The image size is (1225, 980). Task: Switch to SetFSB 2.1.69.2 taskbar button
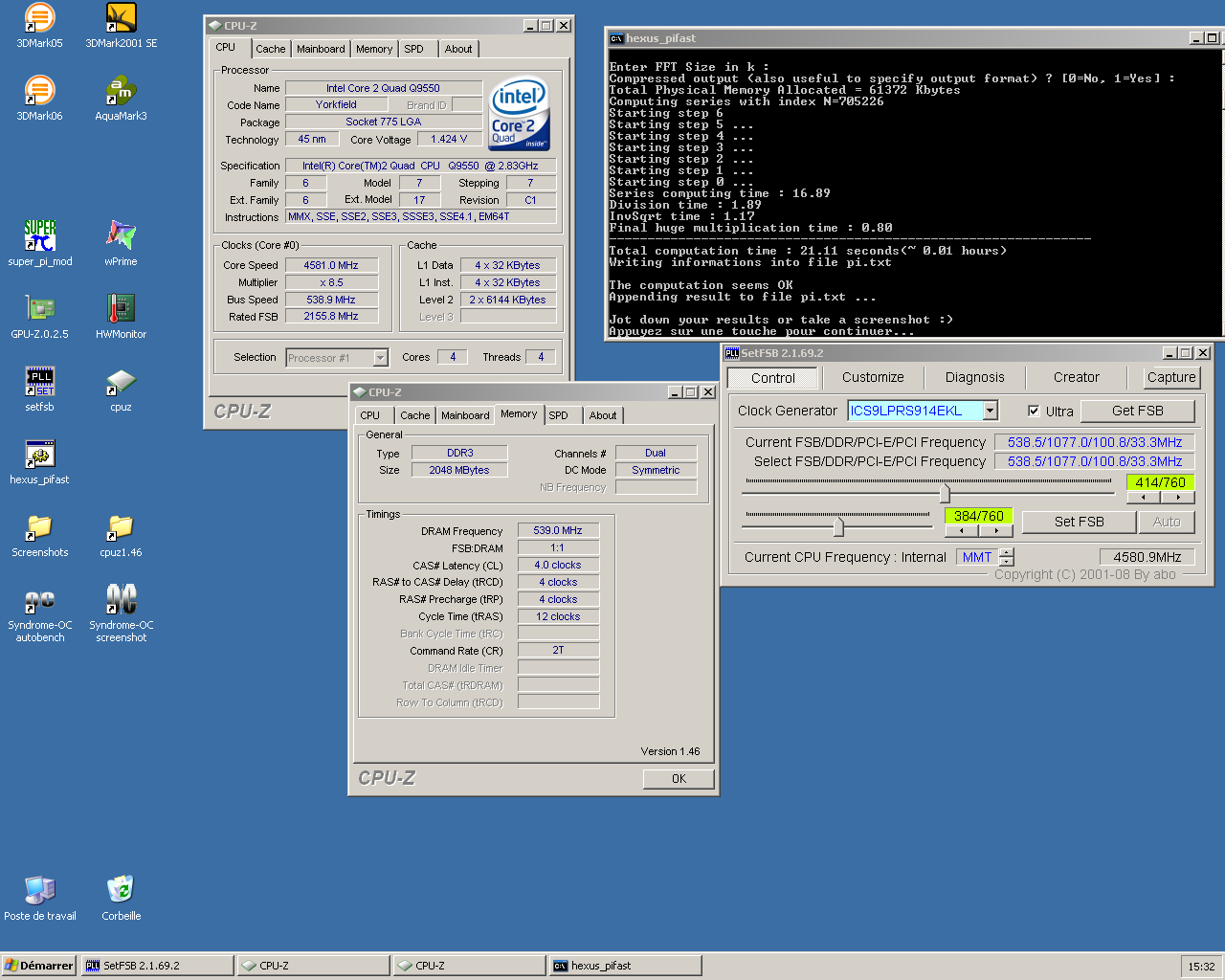click(157, 966)
